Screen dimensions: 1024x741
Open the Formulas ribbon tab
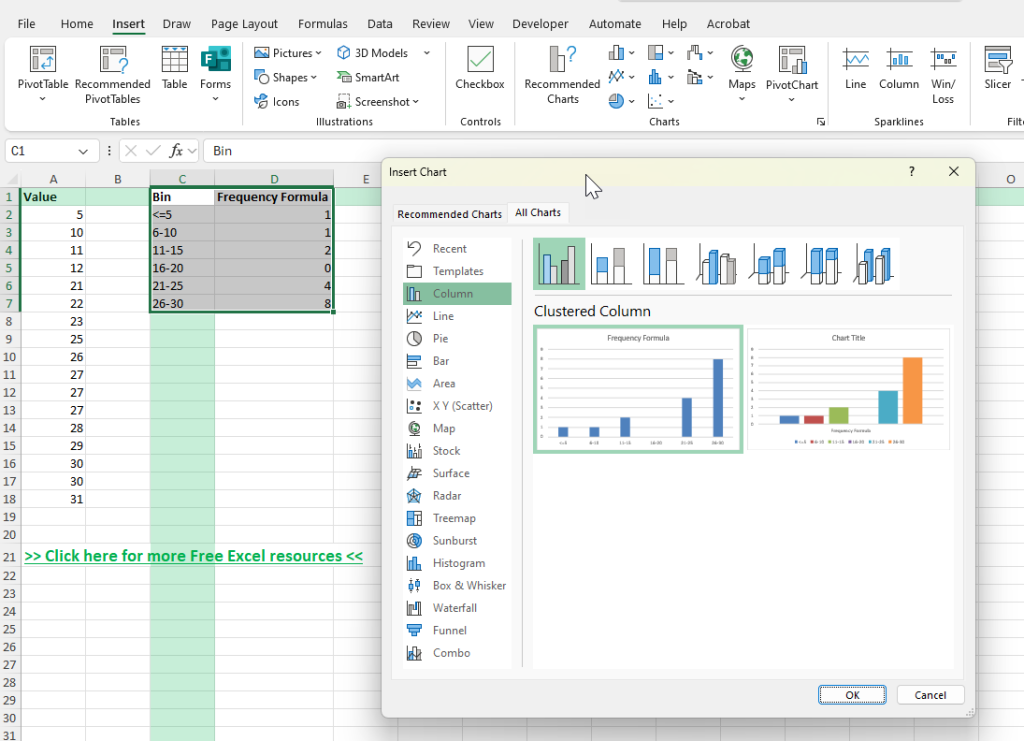(x=322, y=23)
